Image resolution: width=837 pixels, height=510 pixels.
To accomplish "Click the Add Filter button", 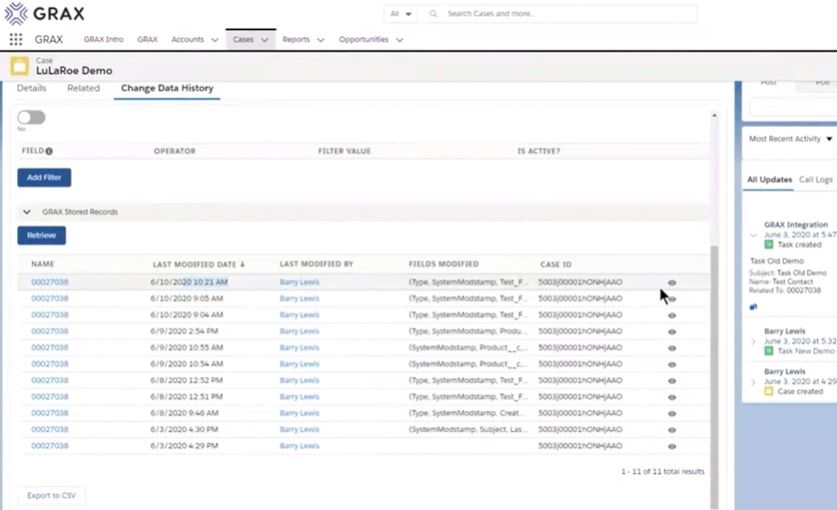I will point(44,177).
